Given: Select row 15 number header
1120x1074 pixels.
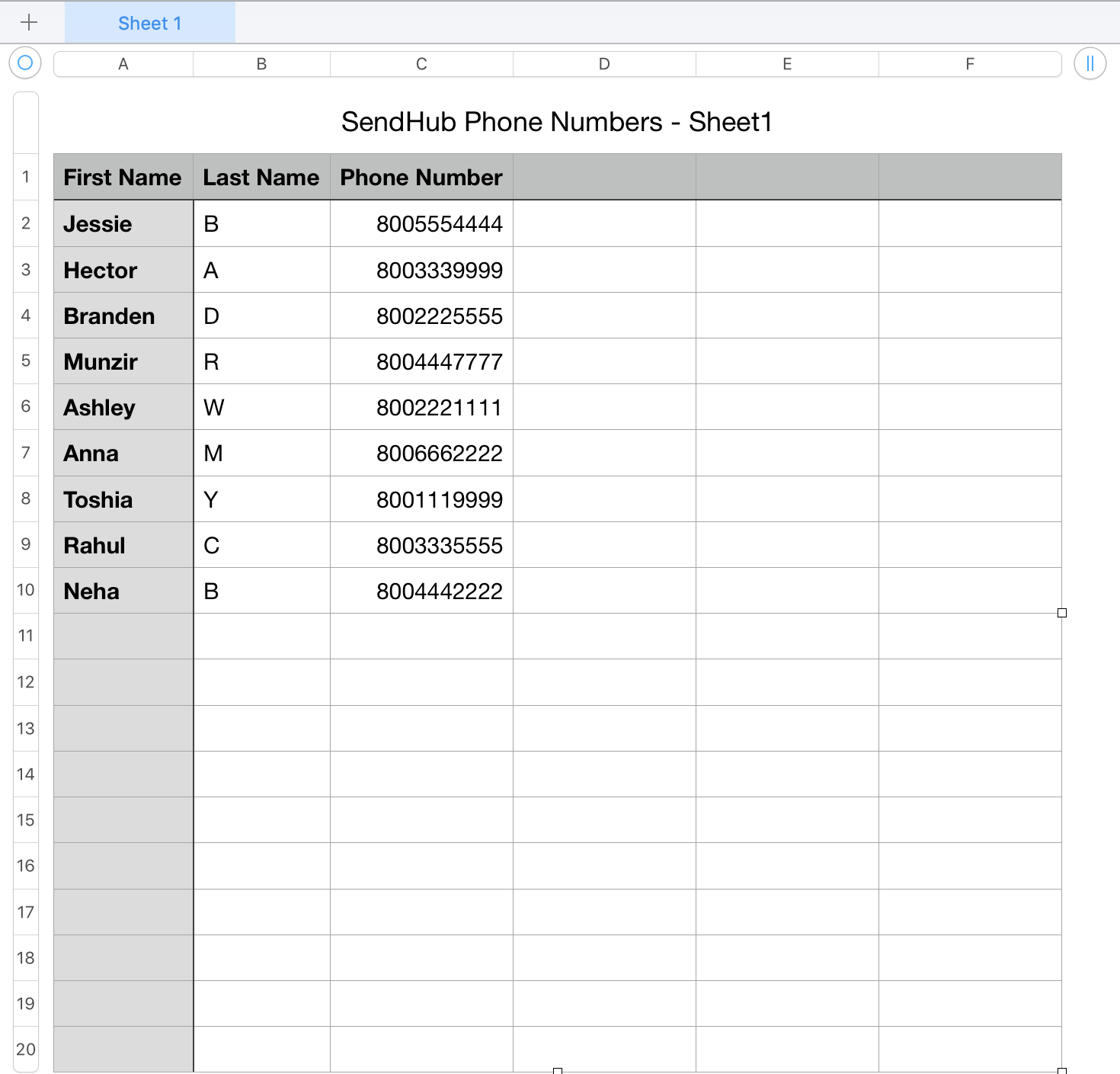Looking at the screenshot, I should (26, 820).
